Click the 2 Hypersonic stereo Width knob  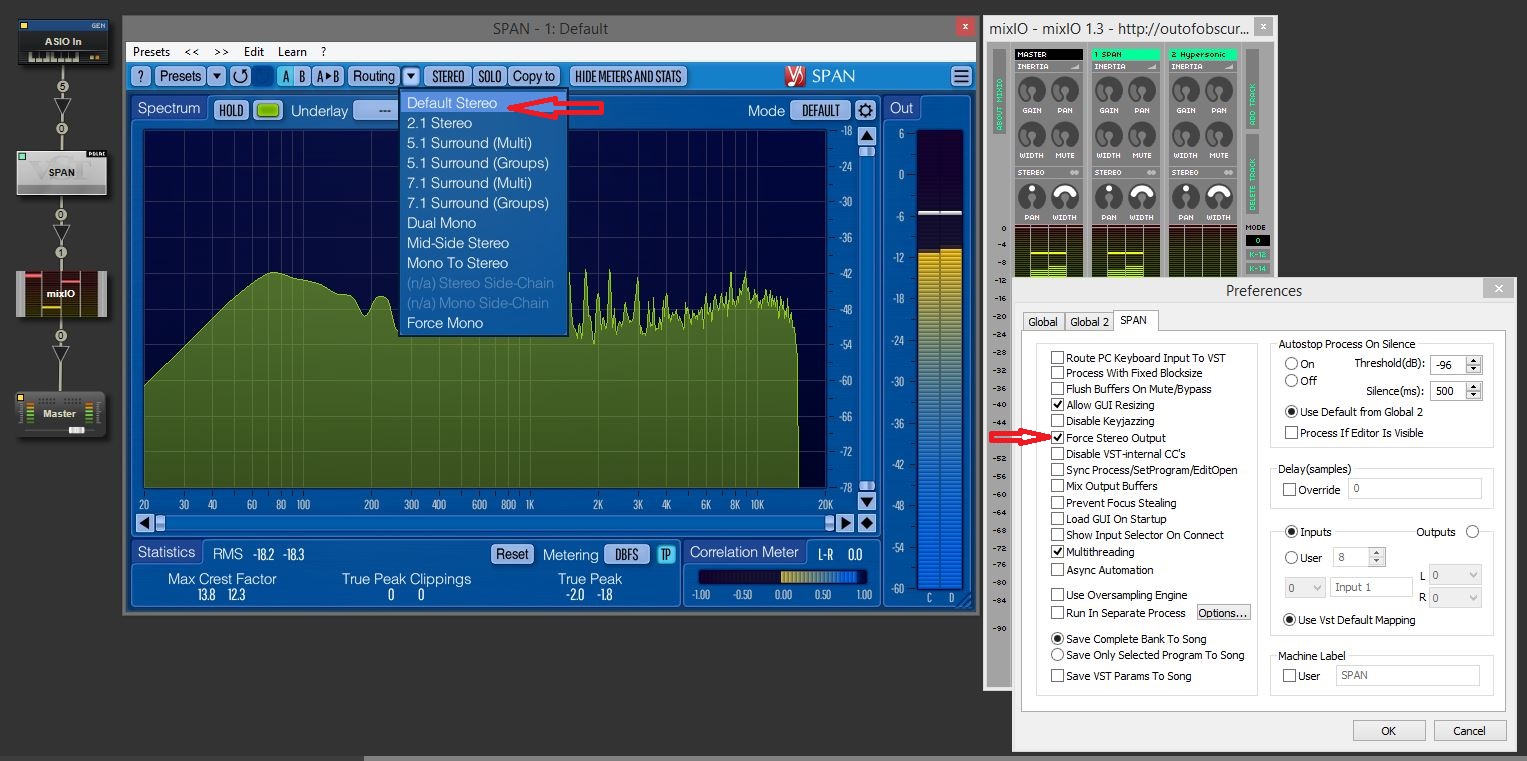pos(1219,197)
